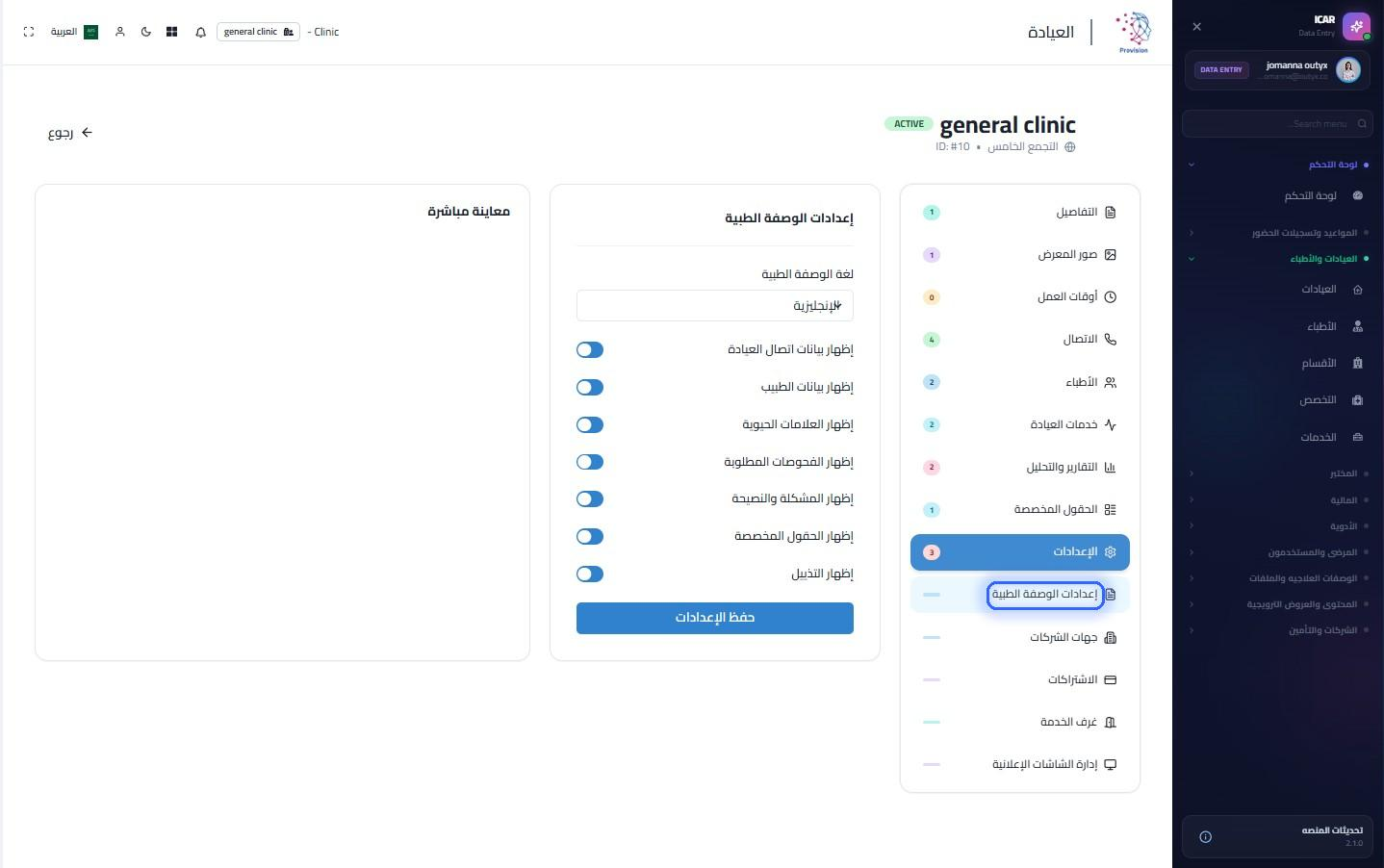Click the monitor icon for إدارة الشاشات الإعلانية
The width and height of the screenshot is (1384, 868).
tap(1111, 765)
